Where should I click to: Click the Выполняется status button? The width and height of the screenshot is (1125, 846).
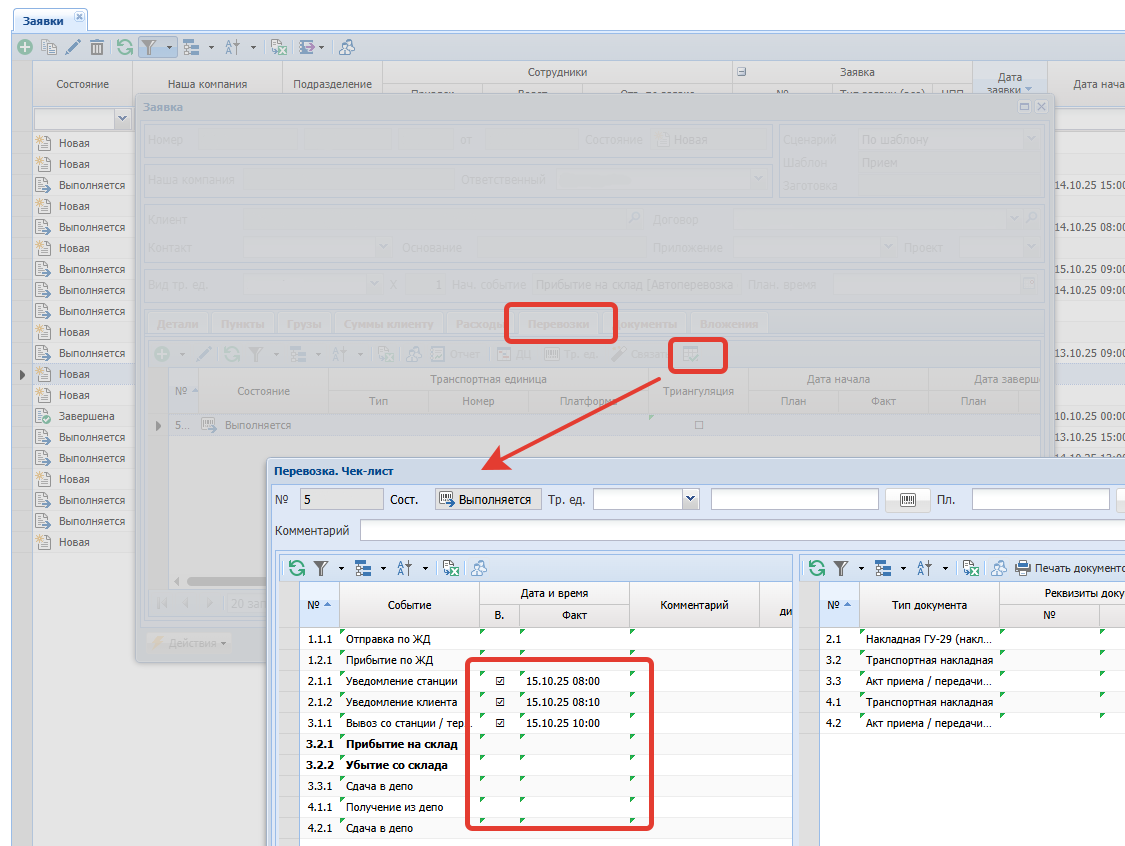tap(488, 499)
